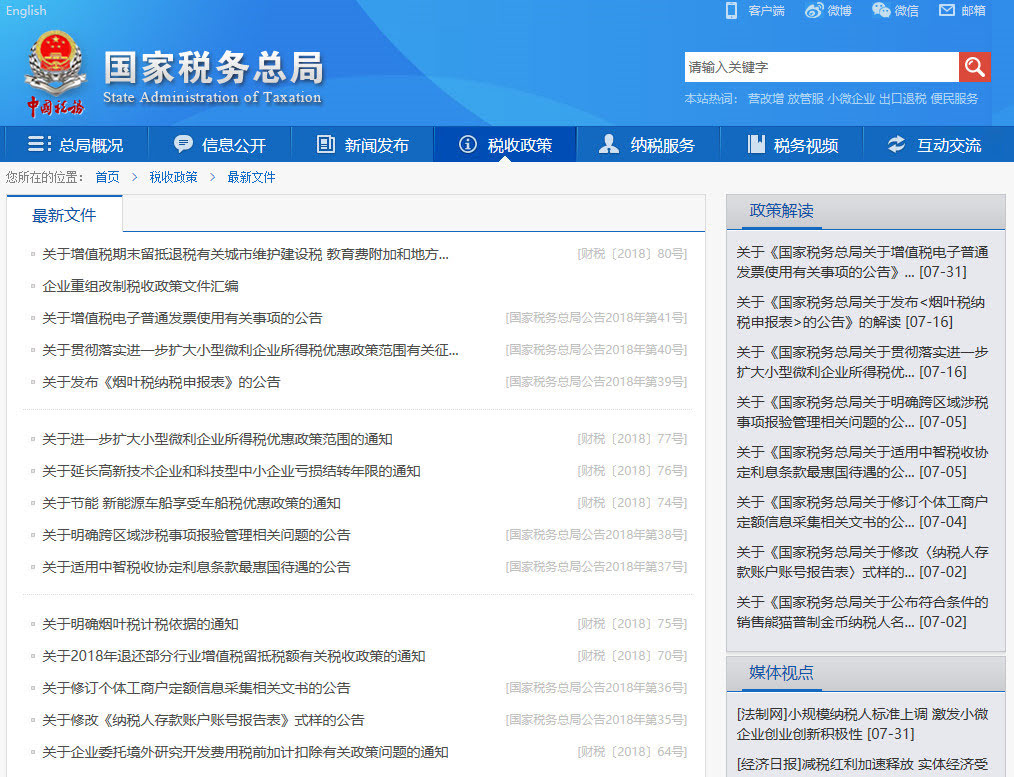Viewport: 1014px width, 777px height.
Task: Open the Weibo (微博) icon link
Action: click(x=814, y=10)
